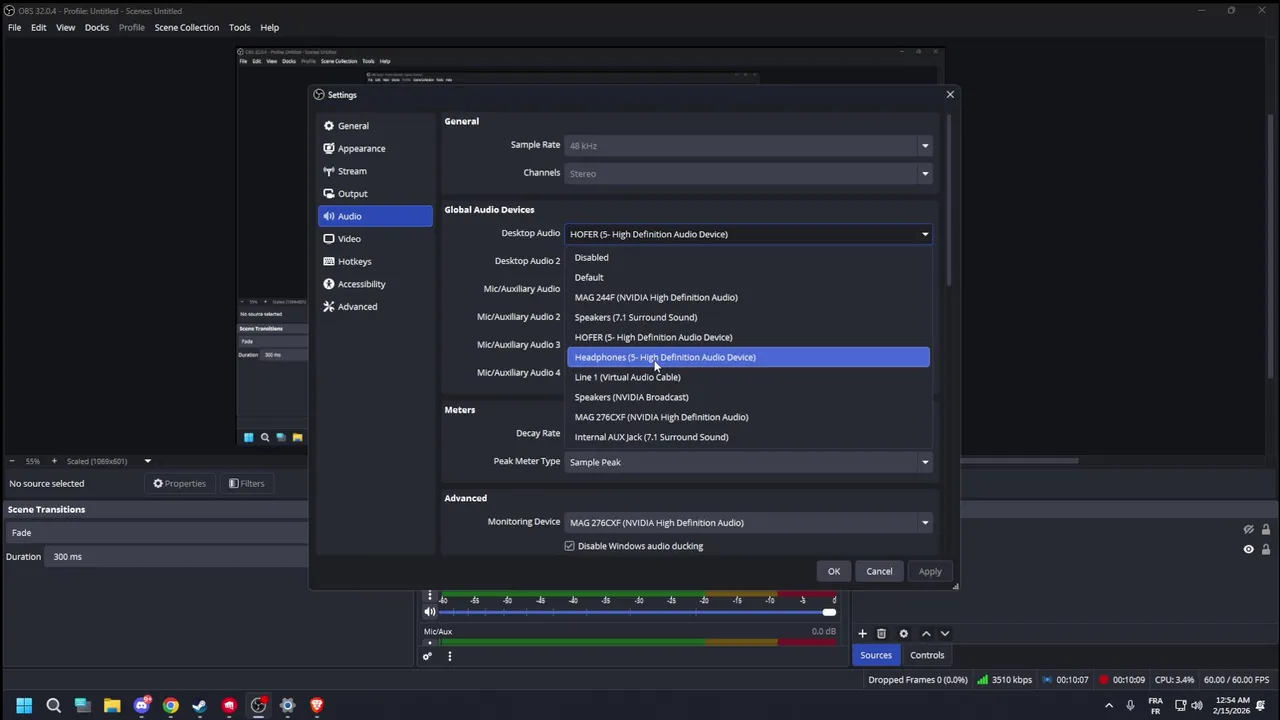The image size is (1280, 720).
Task: Open the Docks menu
Action: tap(97, 27)
